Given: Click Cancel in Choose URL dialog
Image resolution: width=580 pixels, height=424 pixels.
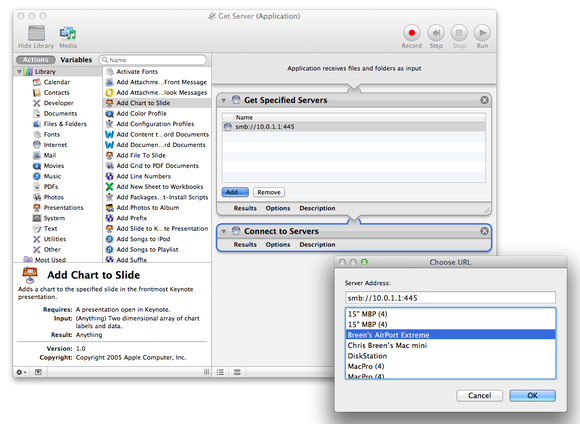Looking at the screenshot, I should coord(479,396).
